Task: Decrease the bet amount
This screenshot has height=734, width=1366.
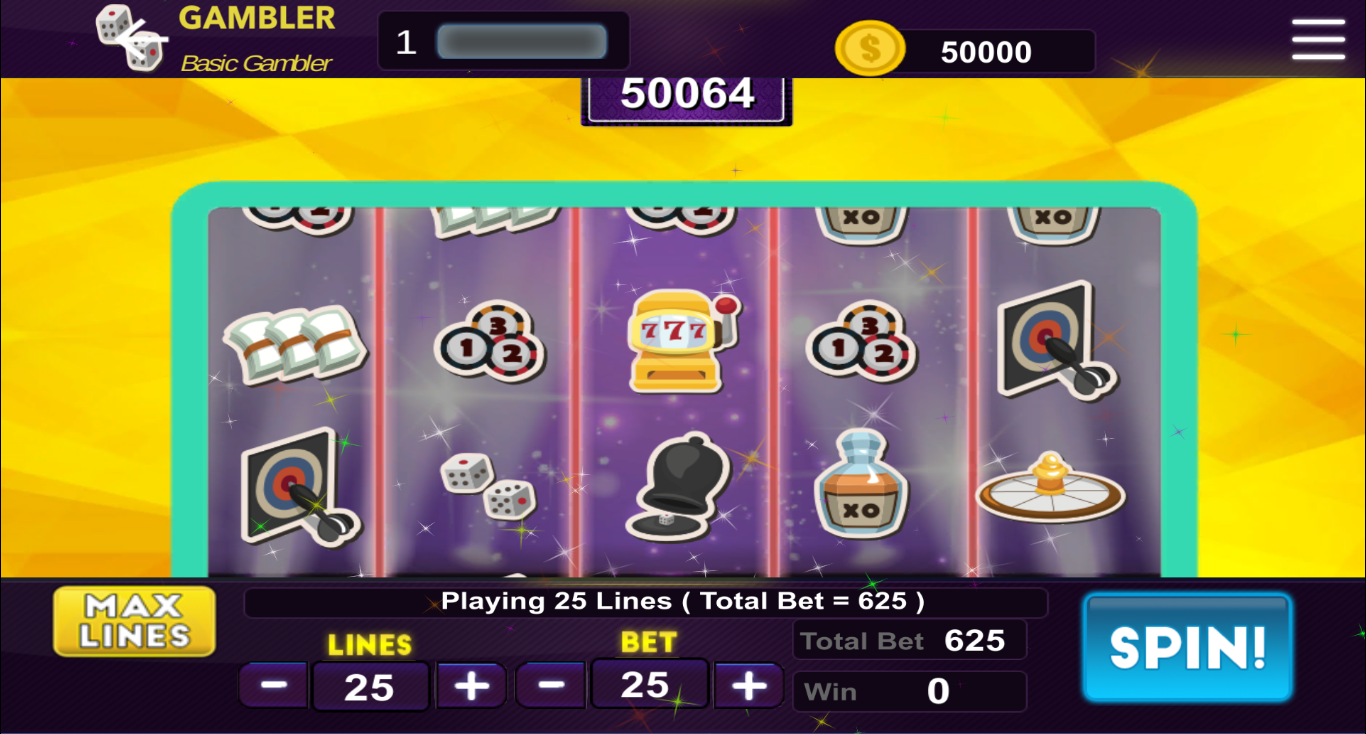Action: click(551, 685)
